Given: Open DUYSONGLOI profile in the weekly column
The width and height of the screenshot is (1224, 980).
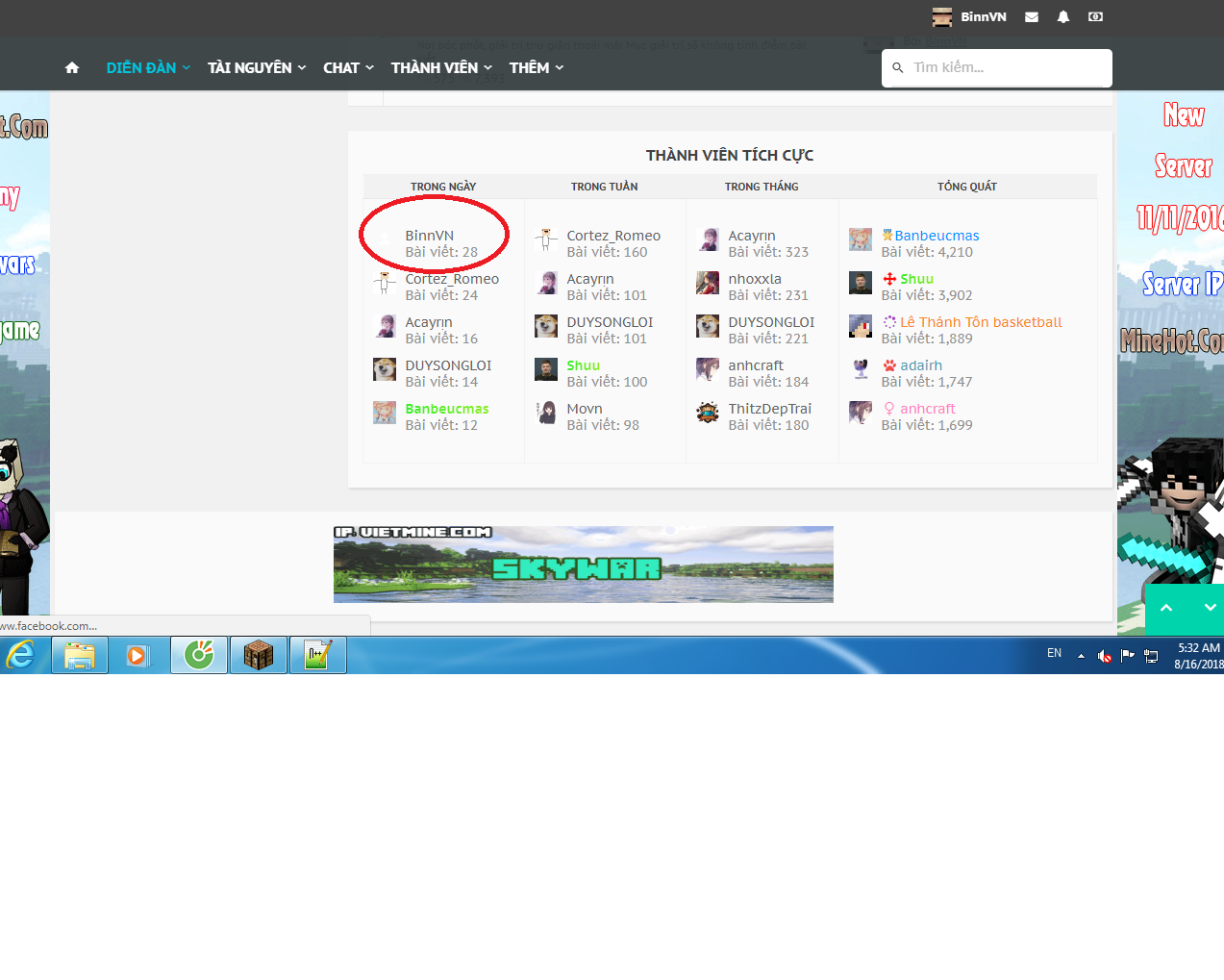Looking at the screenshot, I should click(610, 322).
